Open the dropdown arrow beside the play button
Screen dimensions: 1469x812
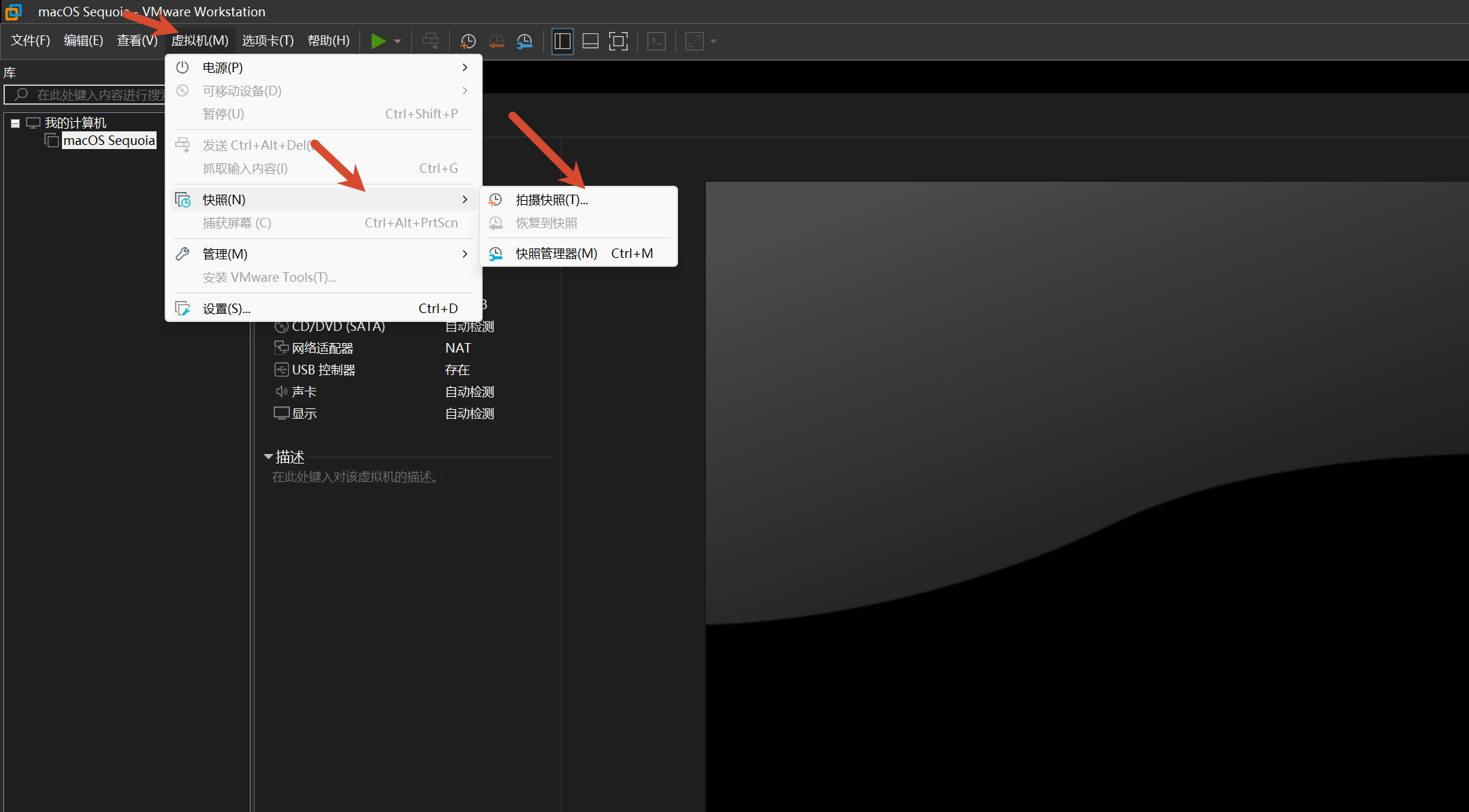coord(398,42)
